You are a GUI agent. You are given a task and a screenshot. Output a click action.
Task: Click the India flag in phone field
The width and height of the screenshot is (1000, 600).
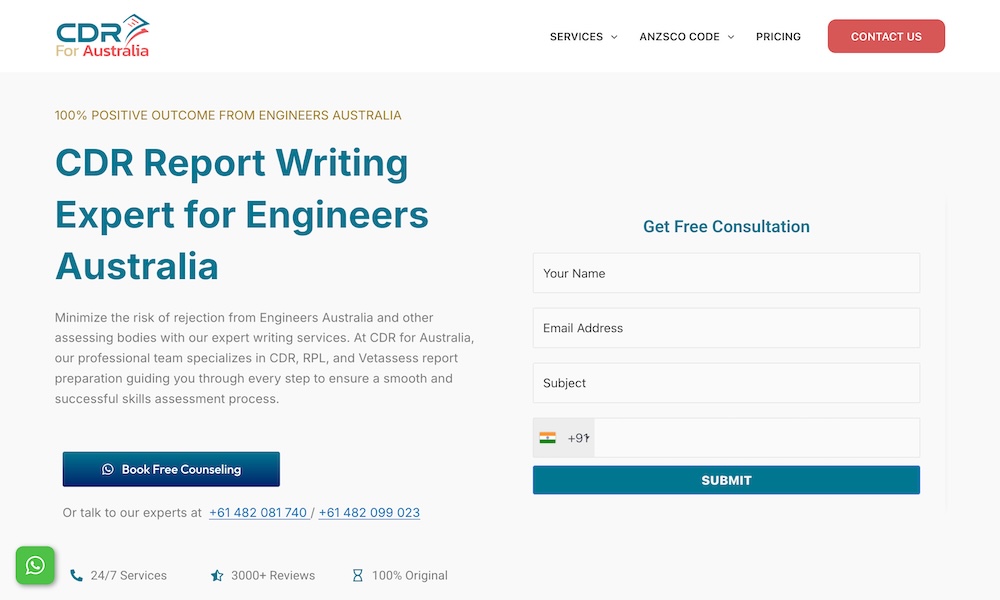click(548, 438)
